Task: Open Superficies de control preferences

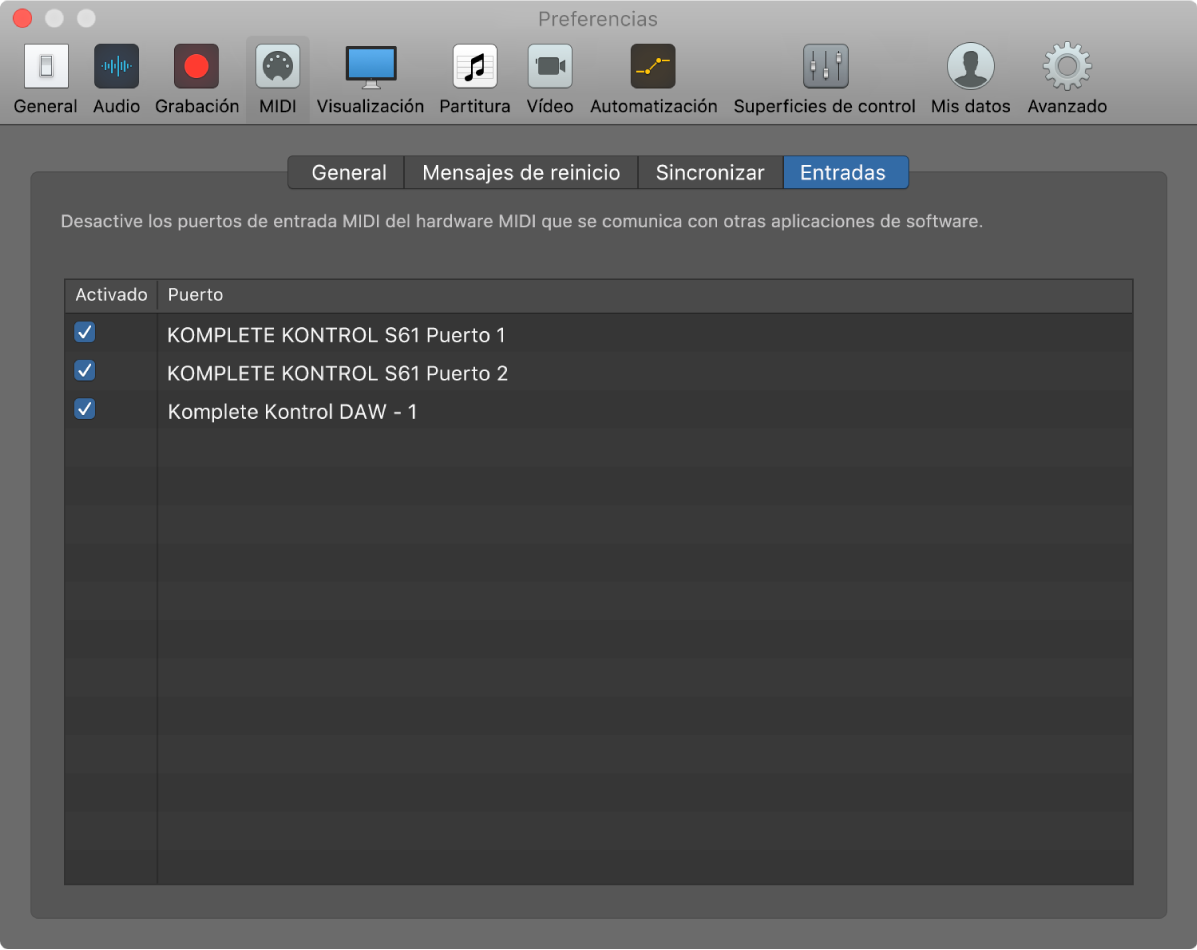Action: pyautogui.click(x=824, y=67)
